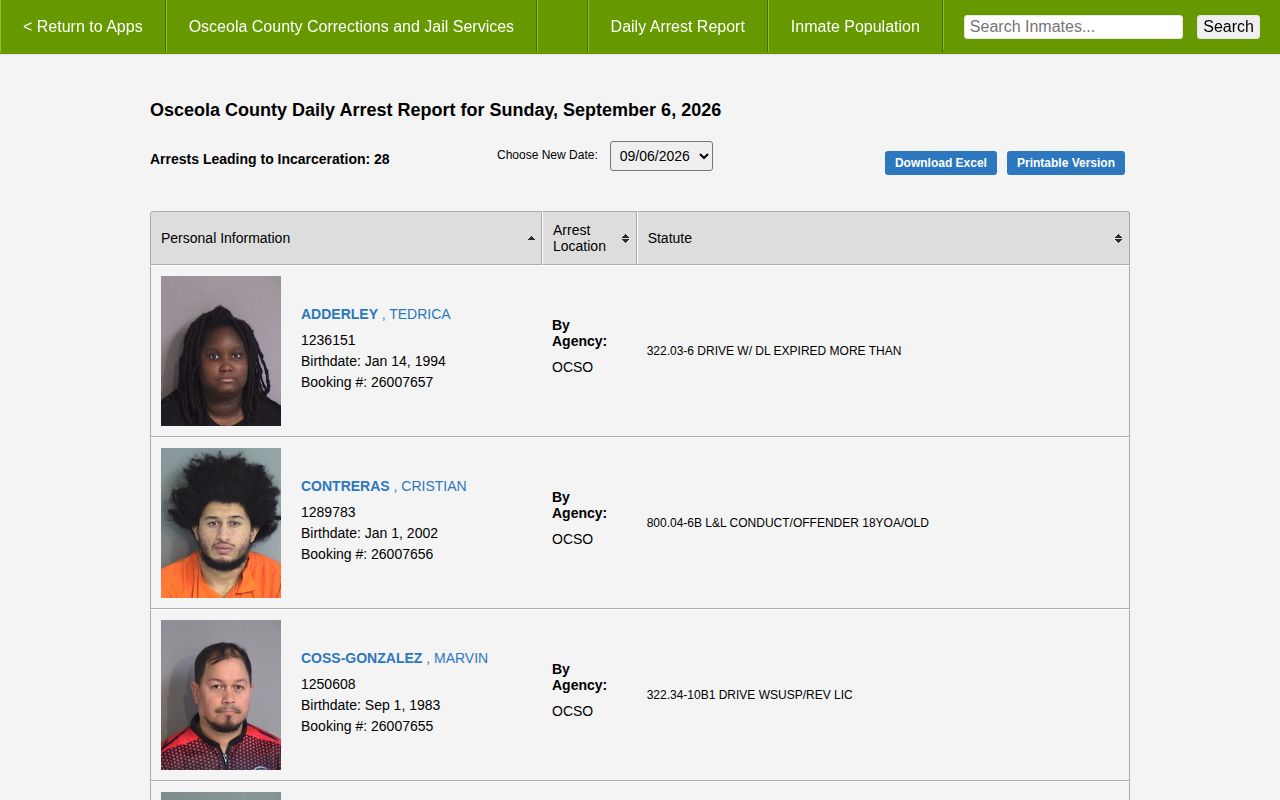View Cristian Contreras's mugshot photo
The width and height of the screenshot is (1280, 800).
221,523
